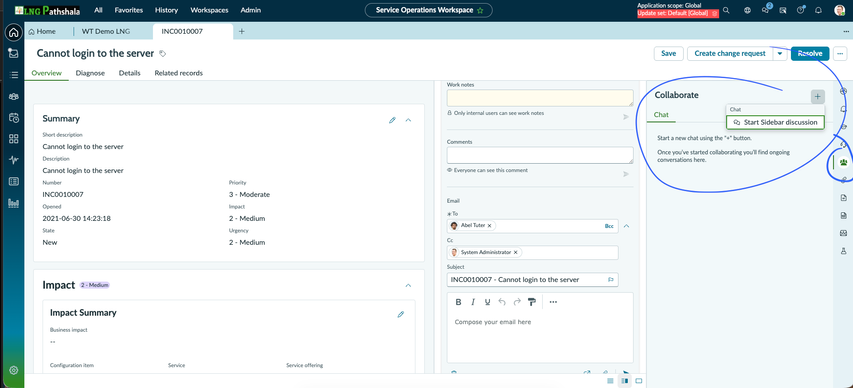
Task: Apply underline formatting in email editor
Action: (x=487, y=302)
